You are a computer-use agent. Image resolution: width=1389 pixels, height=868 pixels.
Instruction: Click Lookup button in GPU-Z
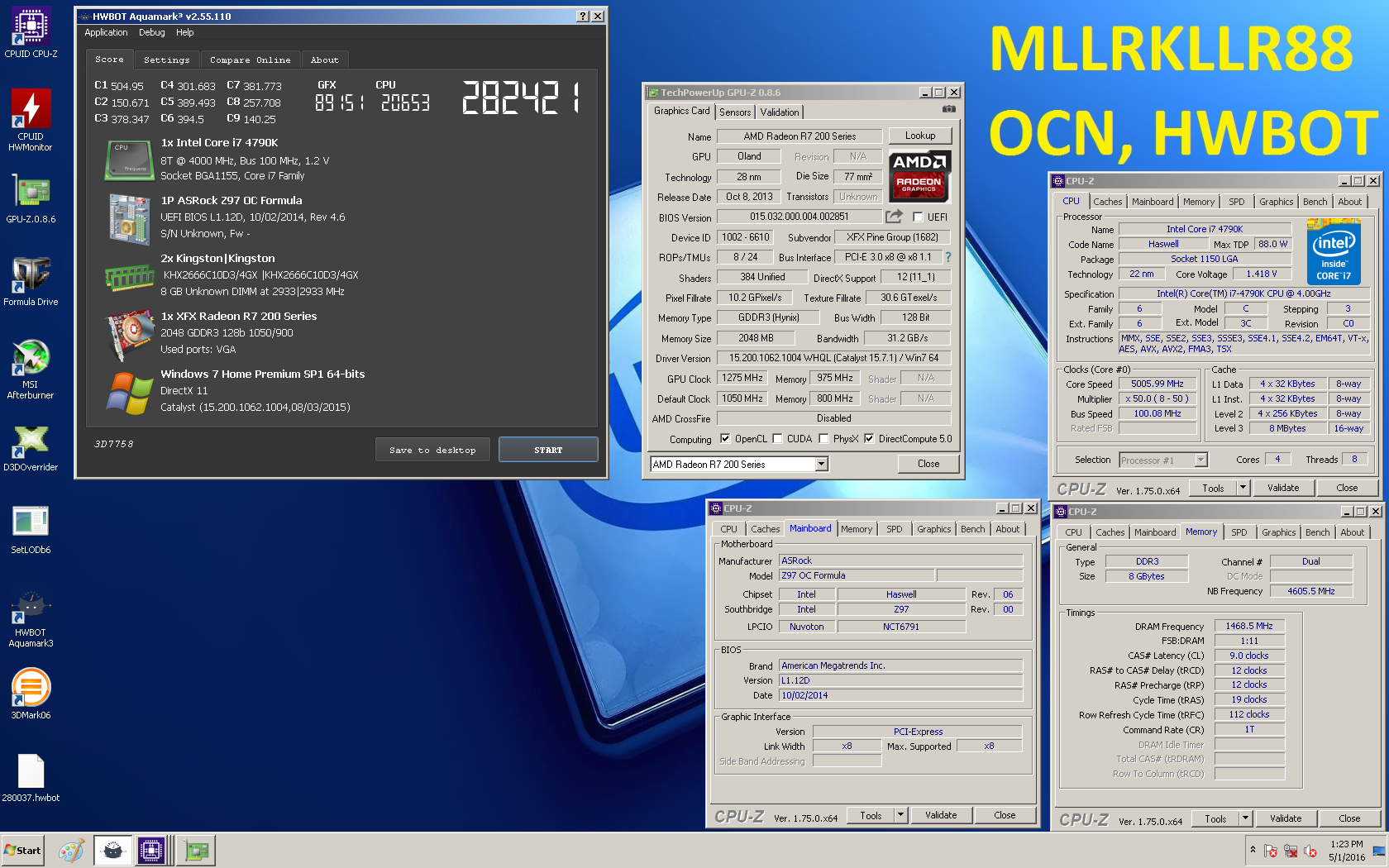coord(920,136)
